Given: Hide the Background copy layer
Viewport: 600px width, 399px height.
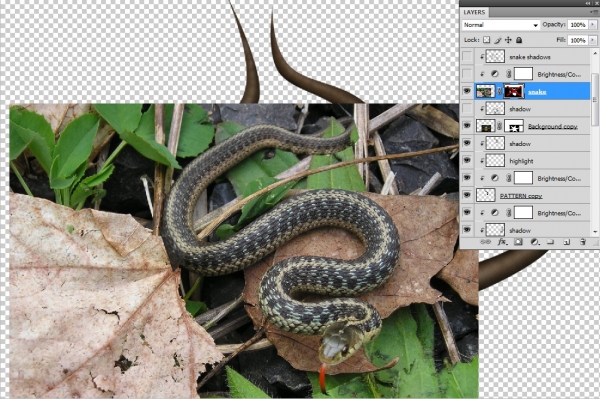Looking at the screenshot, I should coord(467,126).
